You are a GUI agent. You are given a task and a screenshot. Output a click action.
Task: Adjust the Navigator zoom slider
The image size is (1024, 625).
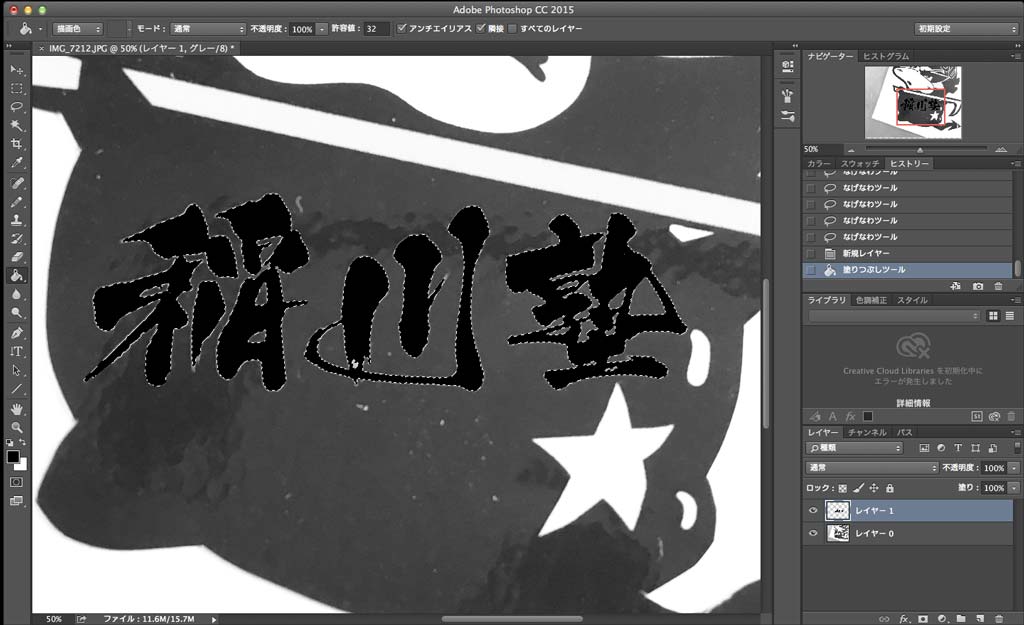[x=920, y=150]
